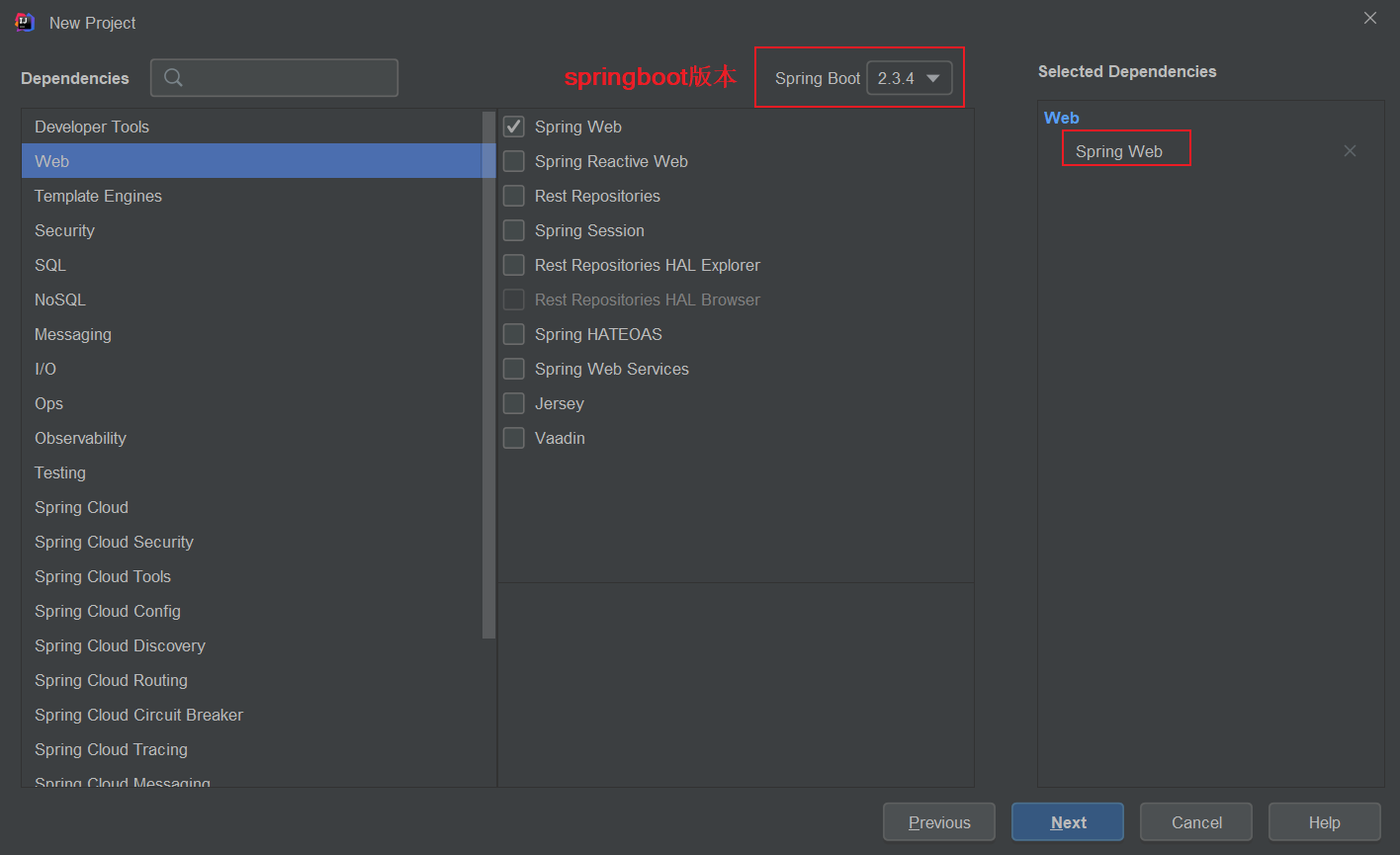Select the Observability category
The width and height of the screenshot is (1400, 855).
tap(252, 438)
